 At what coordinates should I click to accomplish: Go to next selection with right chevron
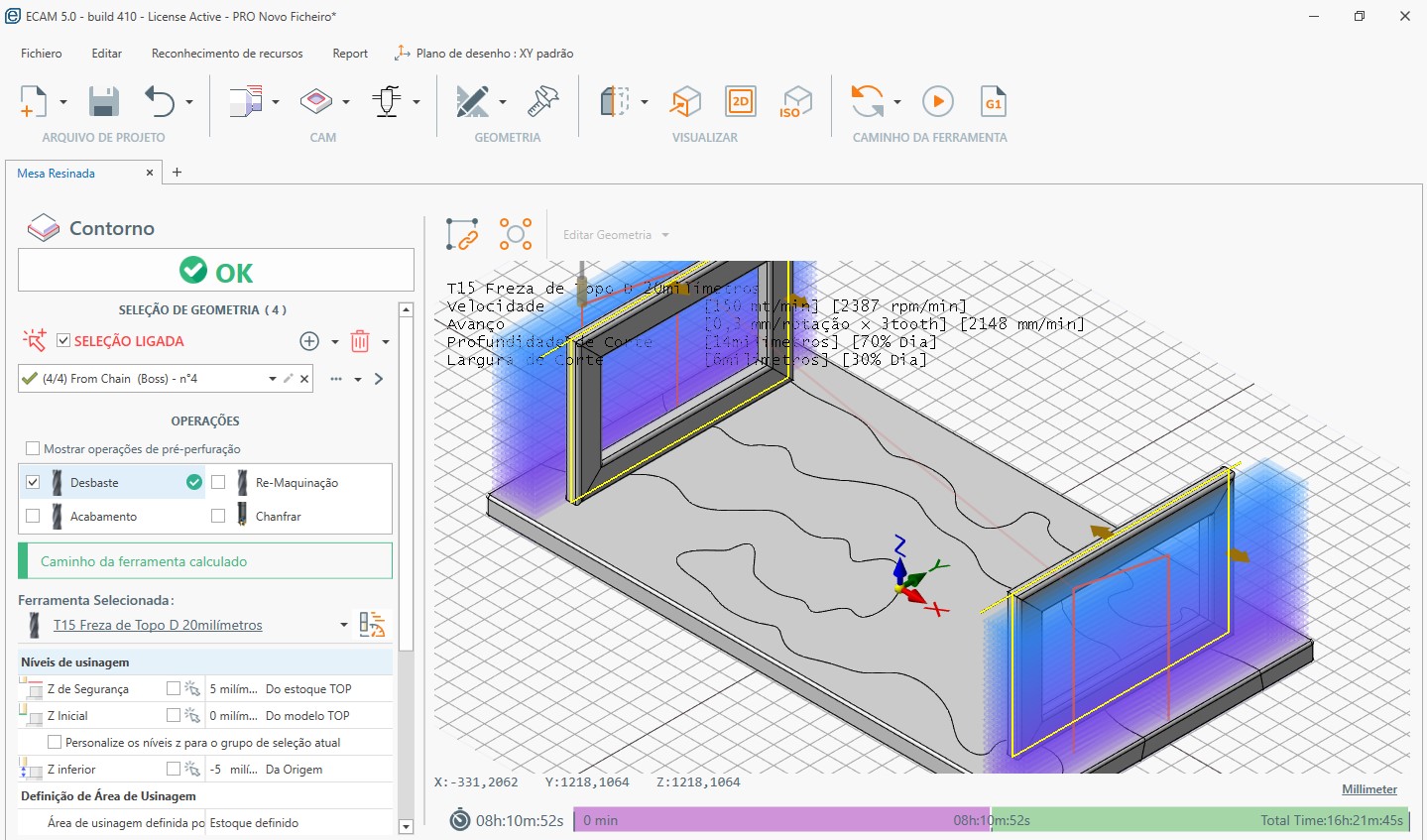point(379,379)
